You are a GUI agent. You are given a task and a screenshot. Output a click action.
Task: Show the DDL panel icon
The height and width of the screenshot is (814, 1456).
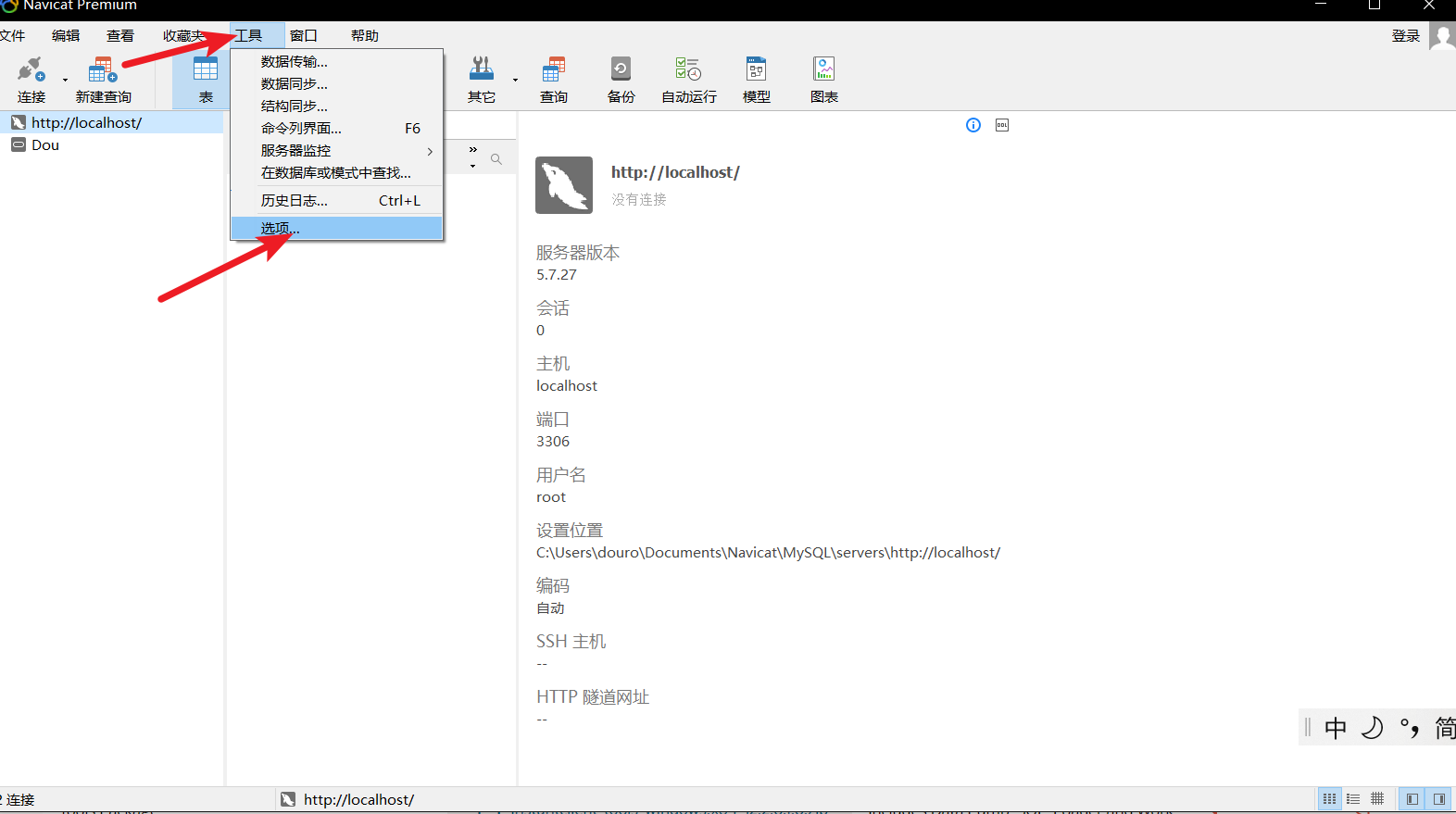point(1002,125)
